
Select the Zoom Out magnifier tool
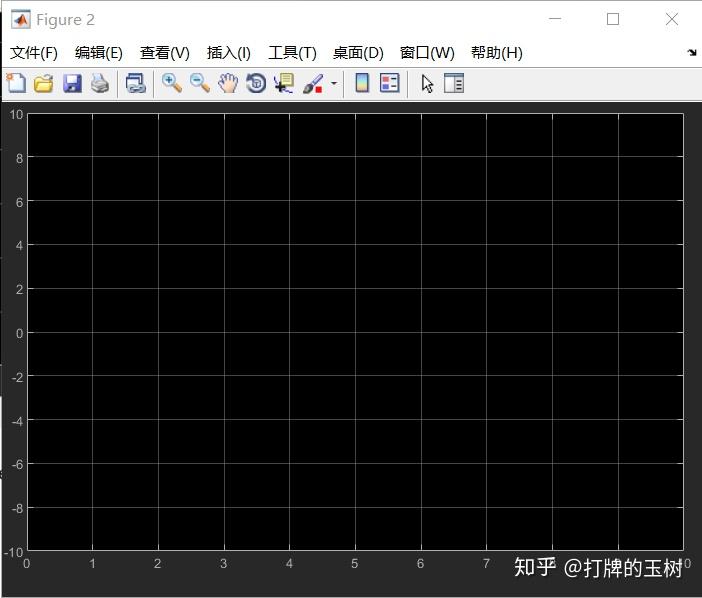(x=200, y=83)
